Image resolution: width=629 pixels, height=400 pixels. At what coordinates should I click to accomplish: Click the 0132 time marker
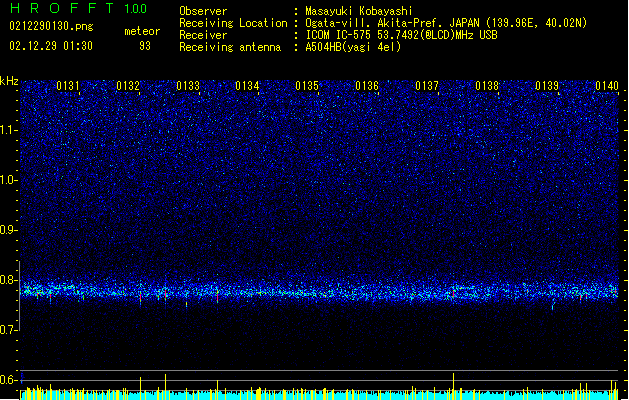(x=128, y=86)
